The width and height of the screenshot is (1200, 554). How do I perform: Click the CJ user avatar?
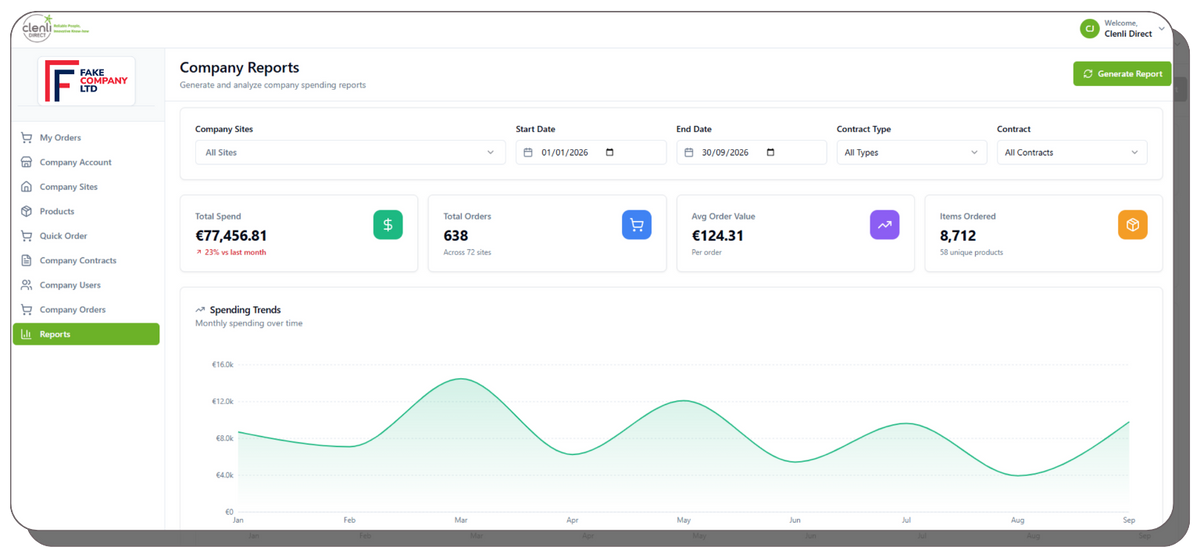click(1089, 29)
